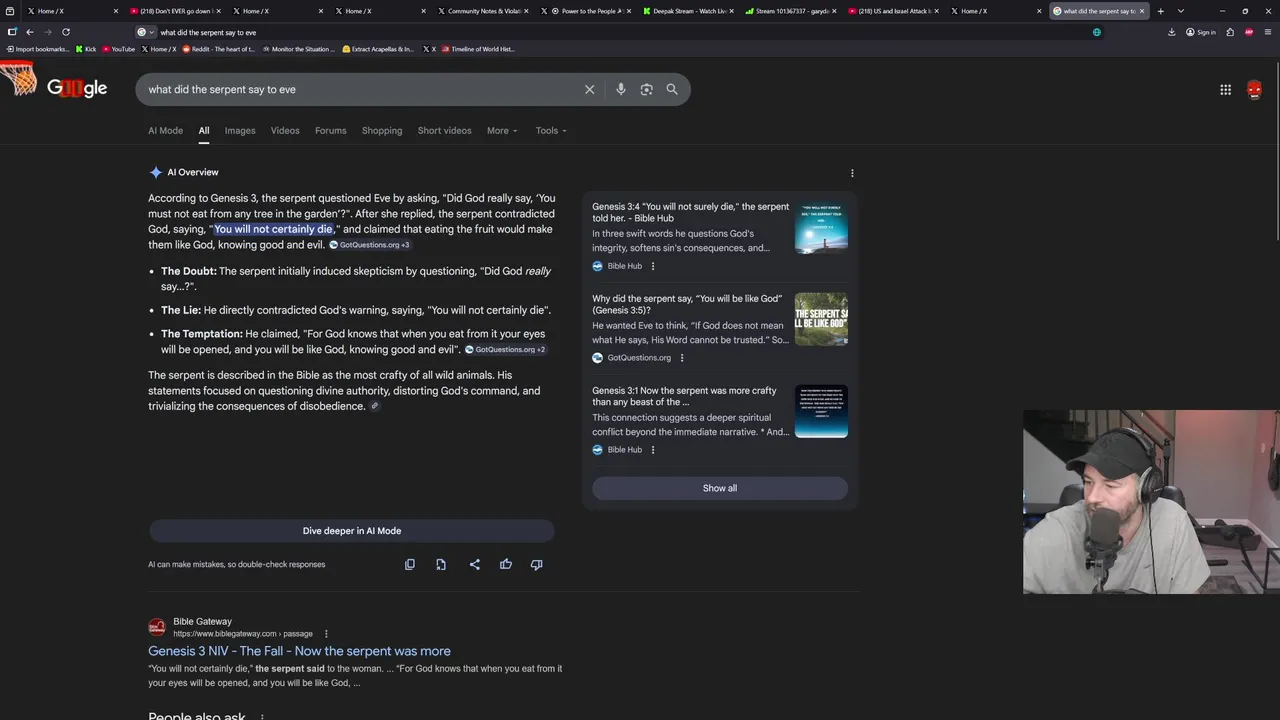1280x720 pixels.
Task: Open the browser downloads panel
Action: pos(1171,32)
